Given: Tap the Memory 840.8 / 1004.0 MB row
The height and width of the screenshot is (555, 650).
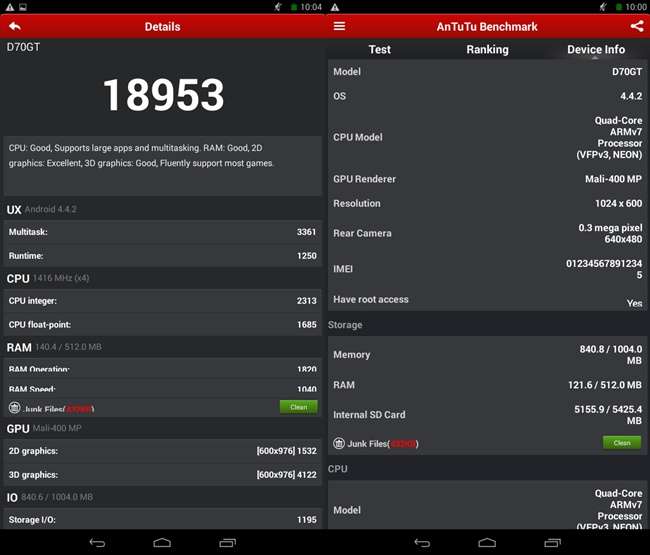Looking at the screenshot, I should point(488,355).
